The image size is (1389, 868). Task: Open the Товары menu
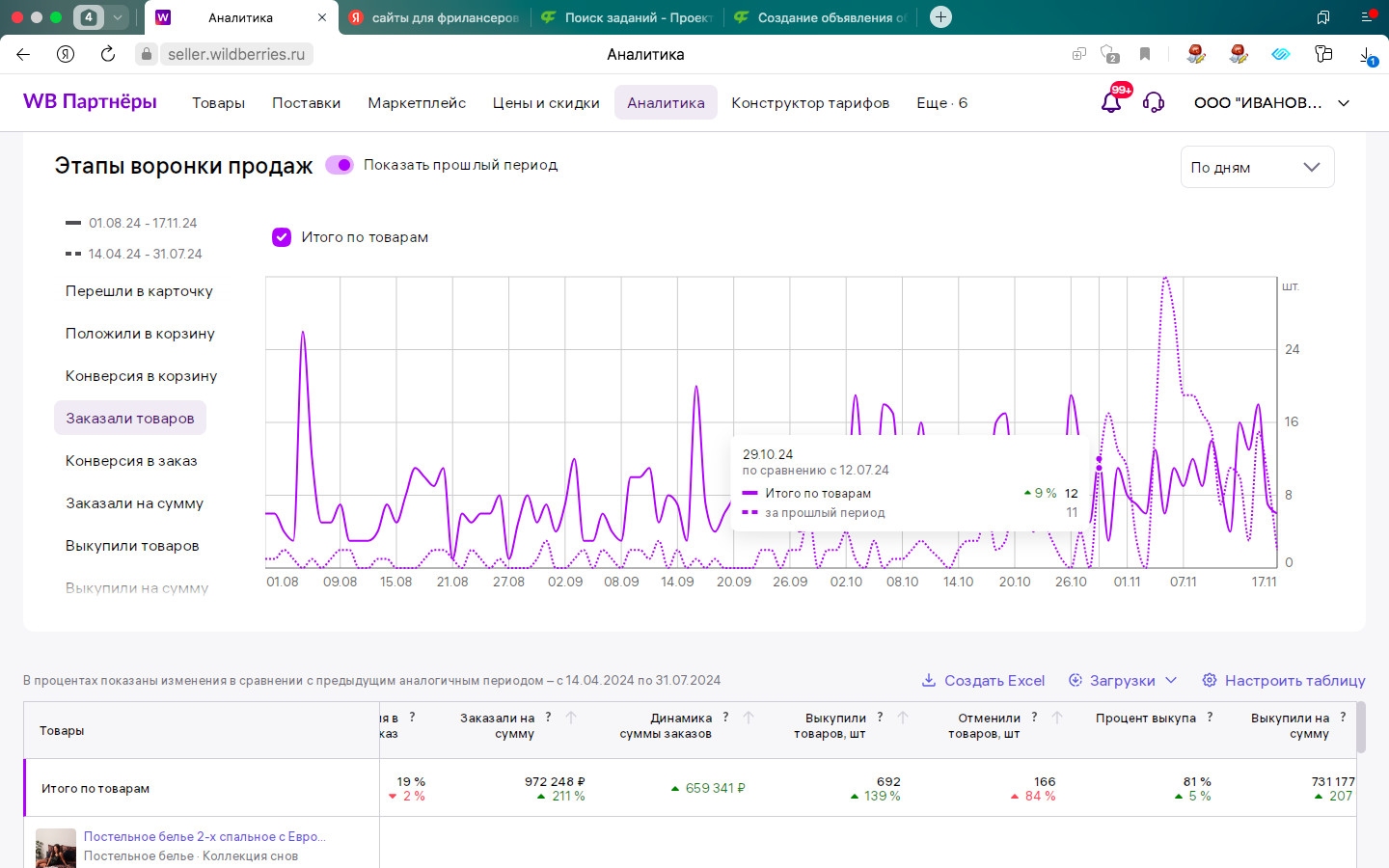tap(218, 103)
